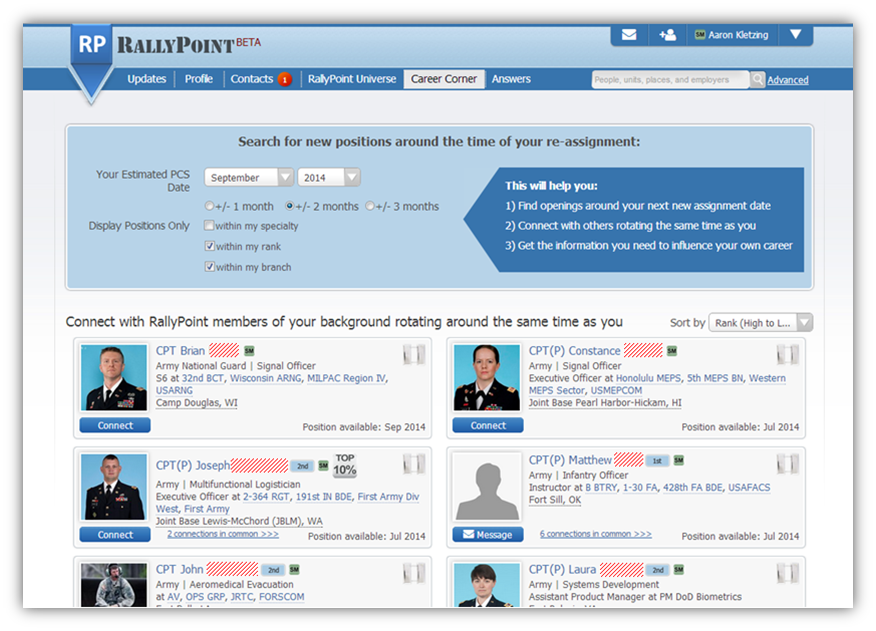Open the messages envelope icon in header
876x631 pixels.
pos(629,35)
